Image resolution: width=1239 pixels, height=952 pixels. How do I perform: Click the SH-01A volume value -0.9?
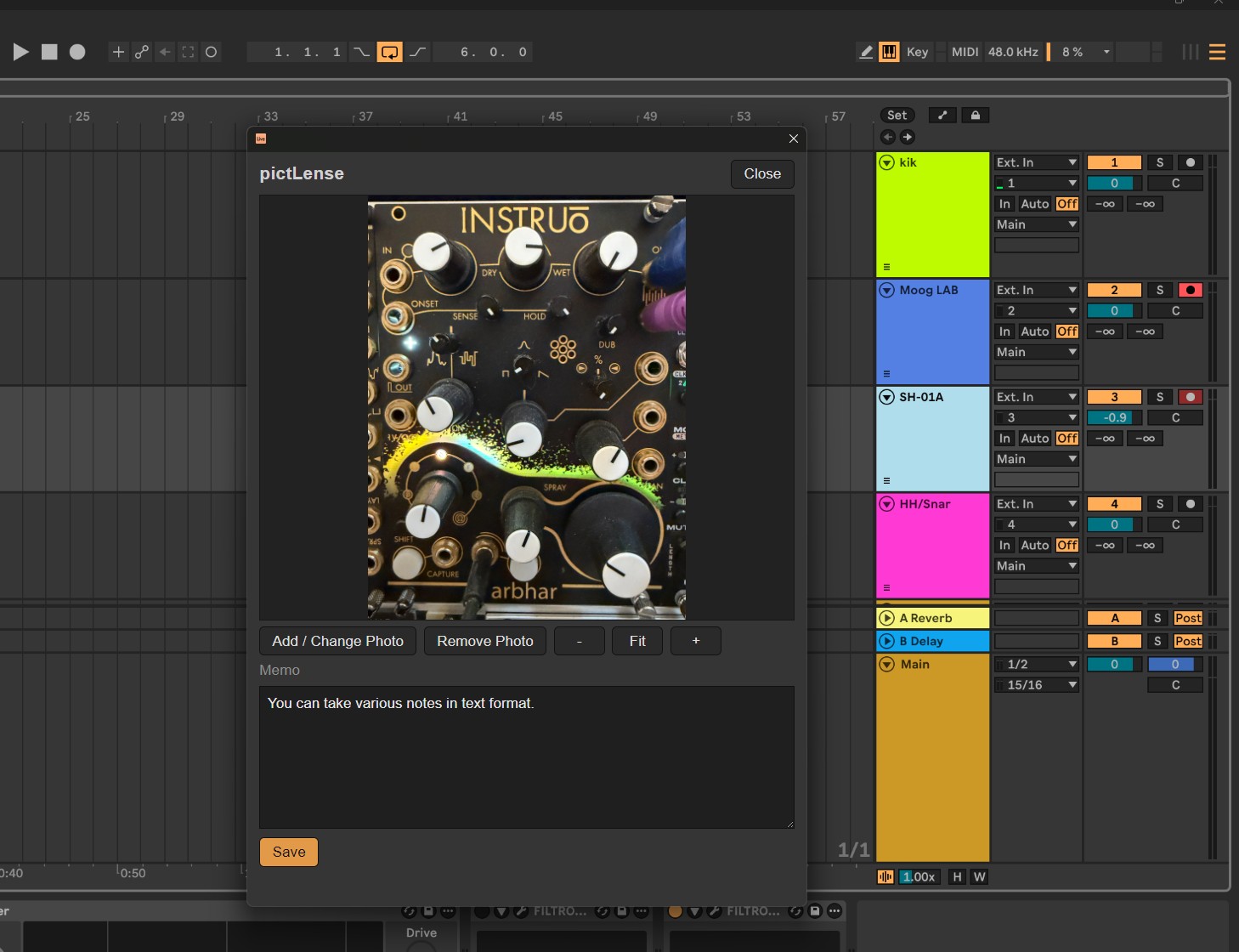(1114, 417)
